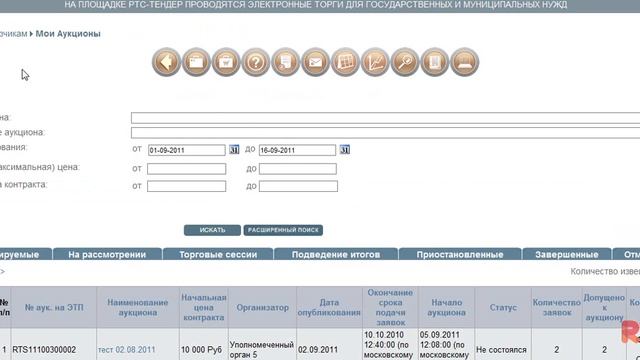Open the shopping cart briefcase icon
Screen dimensions: 640x360
point(226,62)
